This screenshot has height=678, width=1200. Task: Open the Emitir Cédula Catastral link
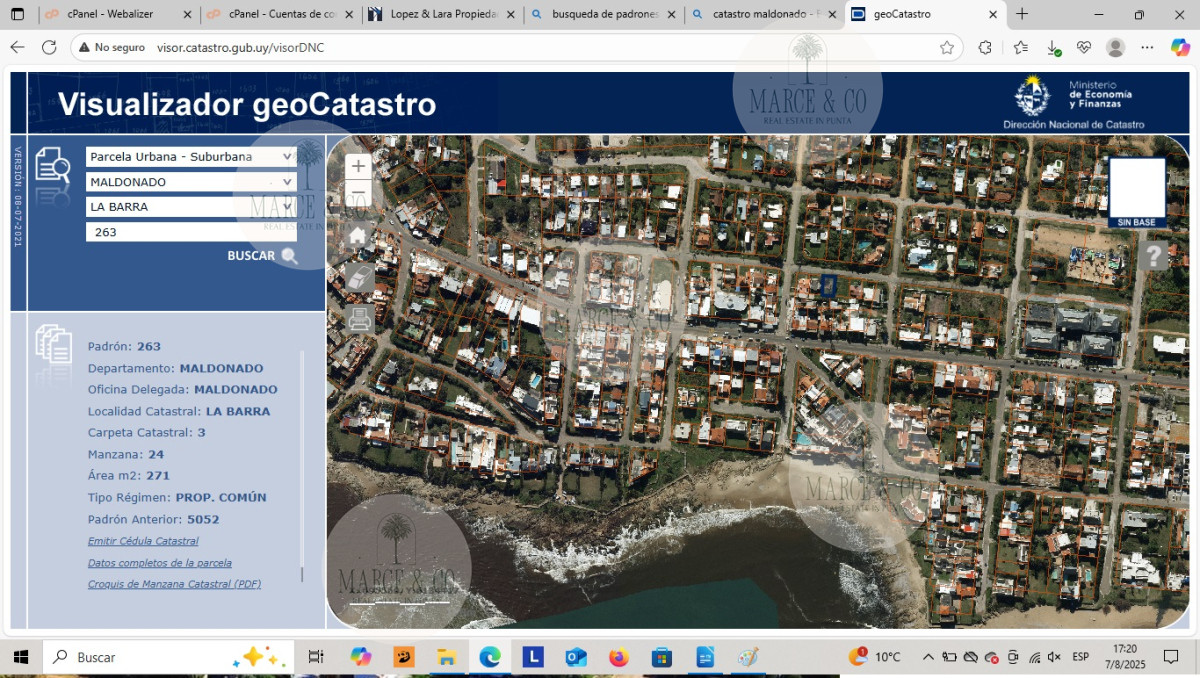(x=143, y=541)
